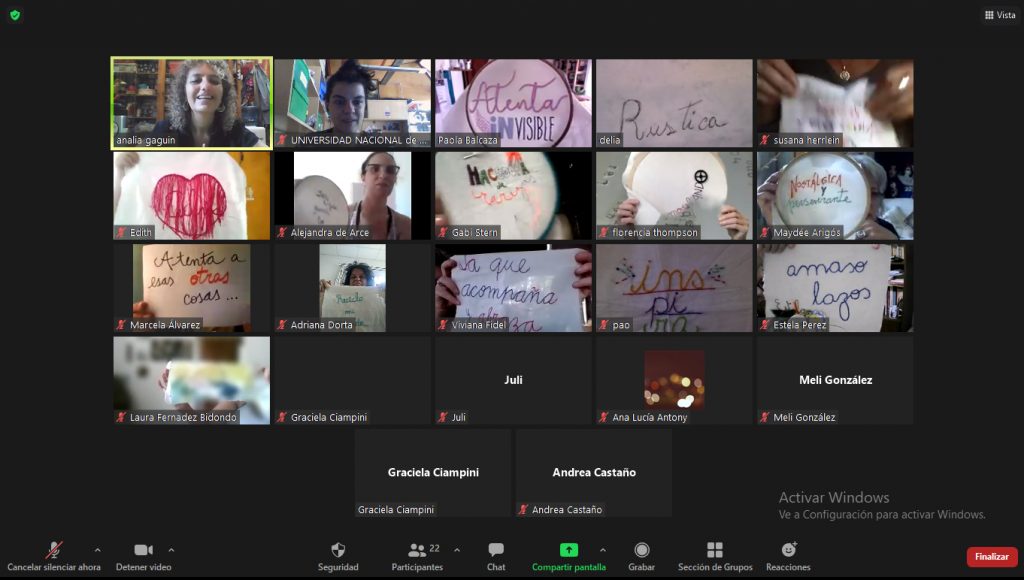Screen dimensions: 1024x580
Task: Open the Participants panel icon
Action: click(417, 550)
